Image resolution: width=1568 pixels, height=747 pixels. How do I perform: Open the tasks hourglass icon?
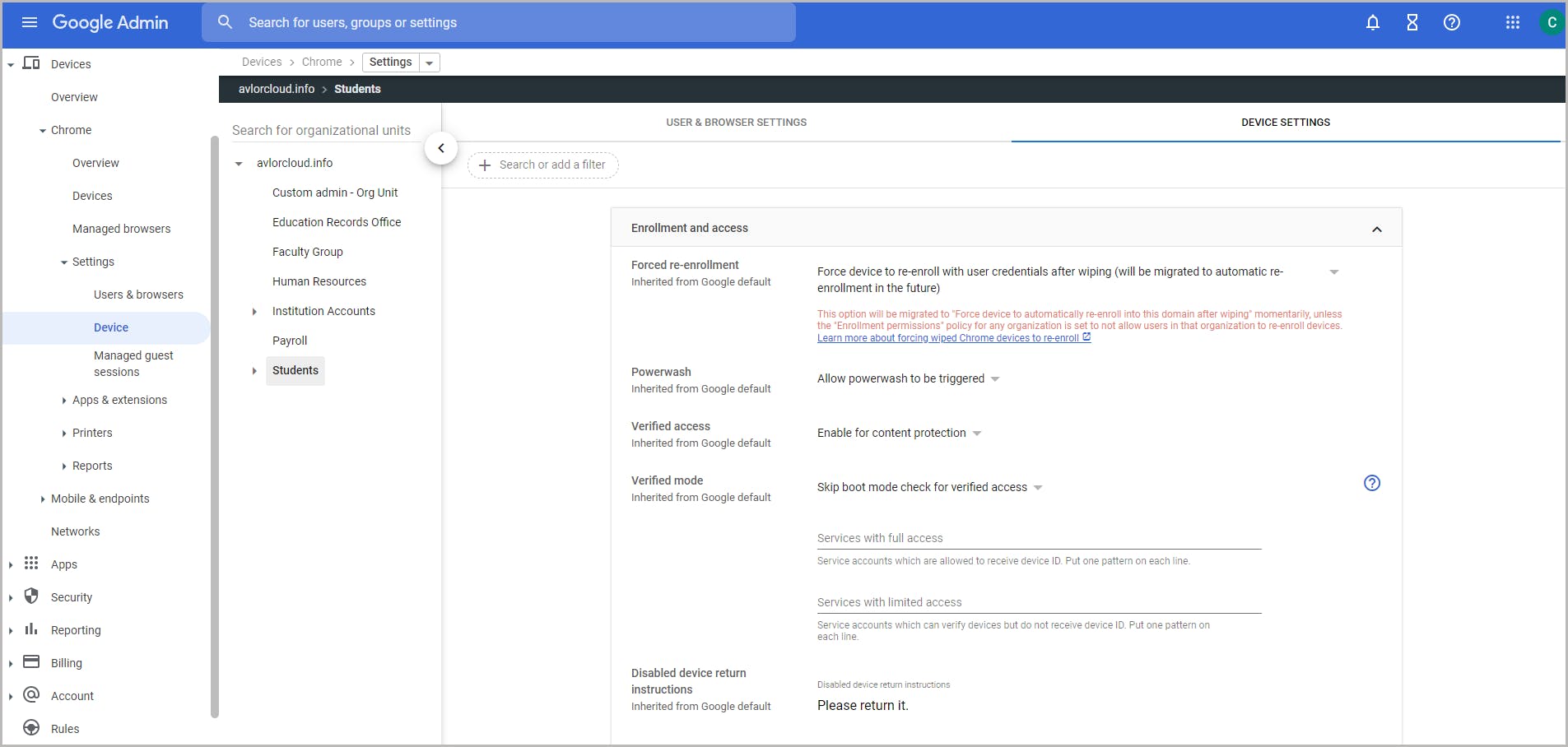tap(1412, 22)
